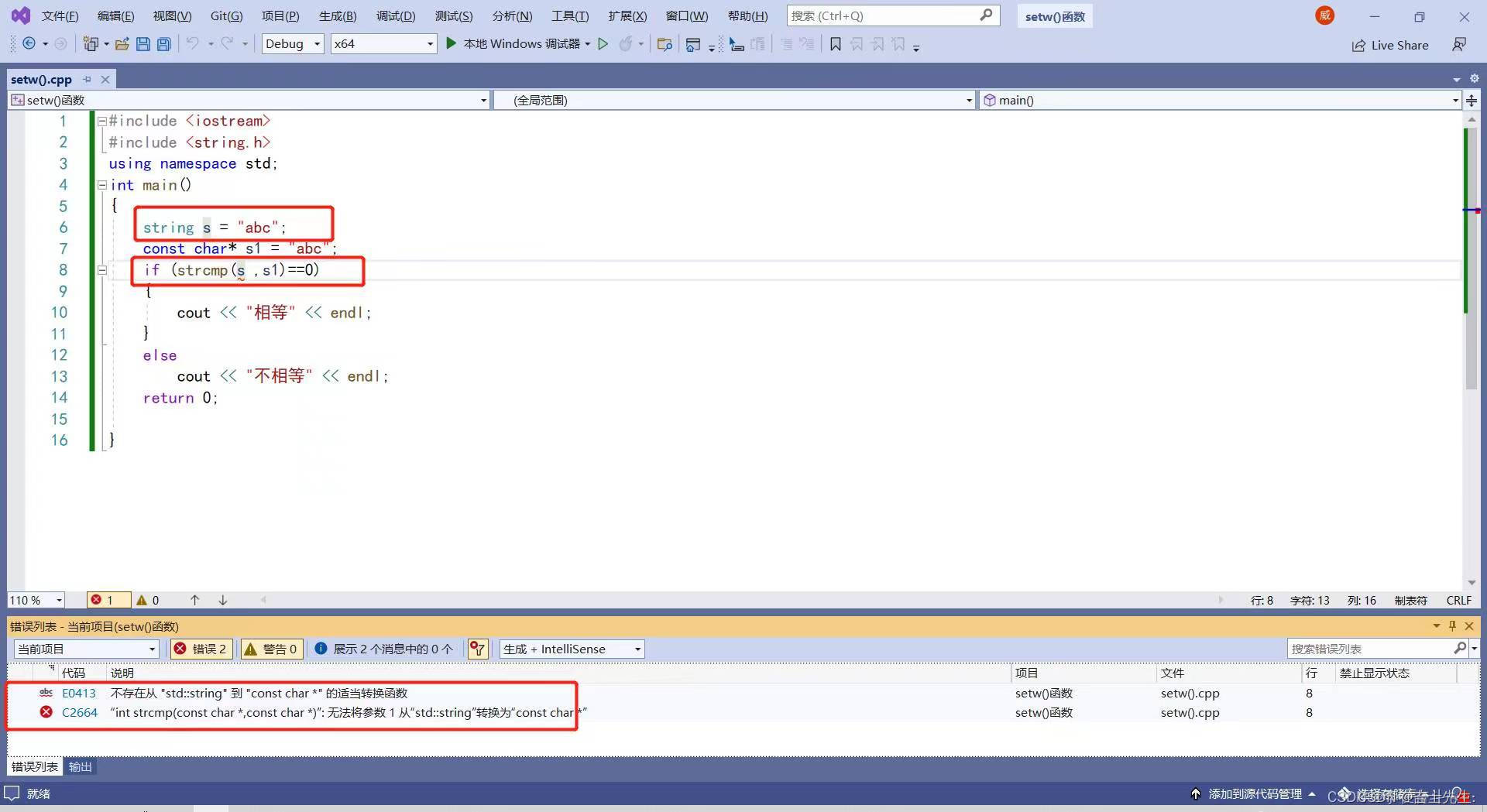Toggle the error list filter funnel icon
Screen dimensions: 1487x812
(x=478, y=649)
